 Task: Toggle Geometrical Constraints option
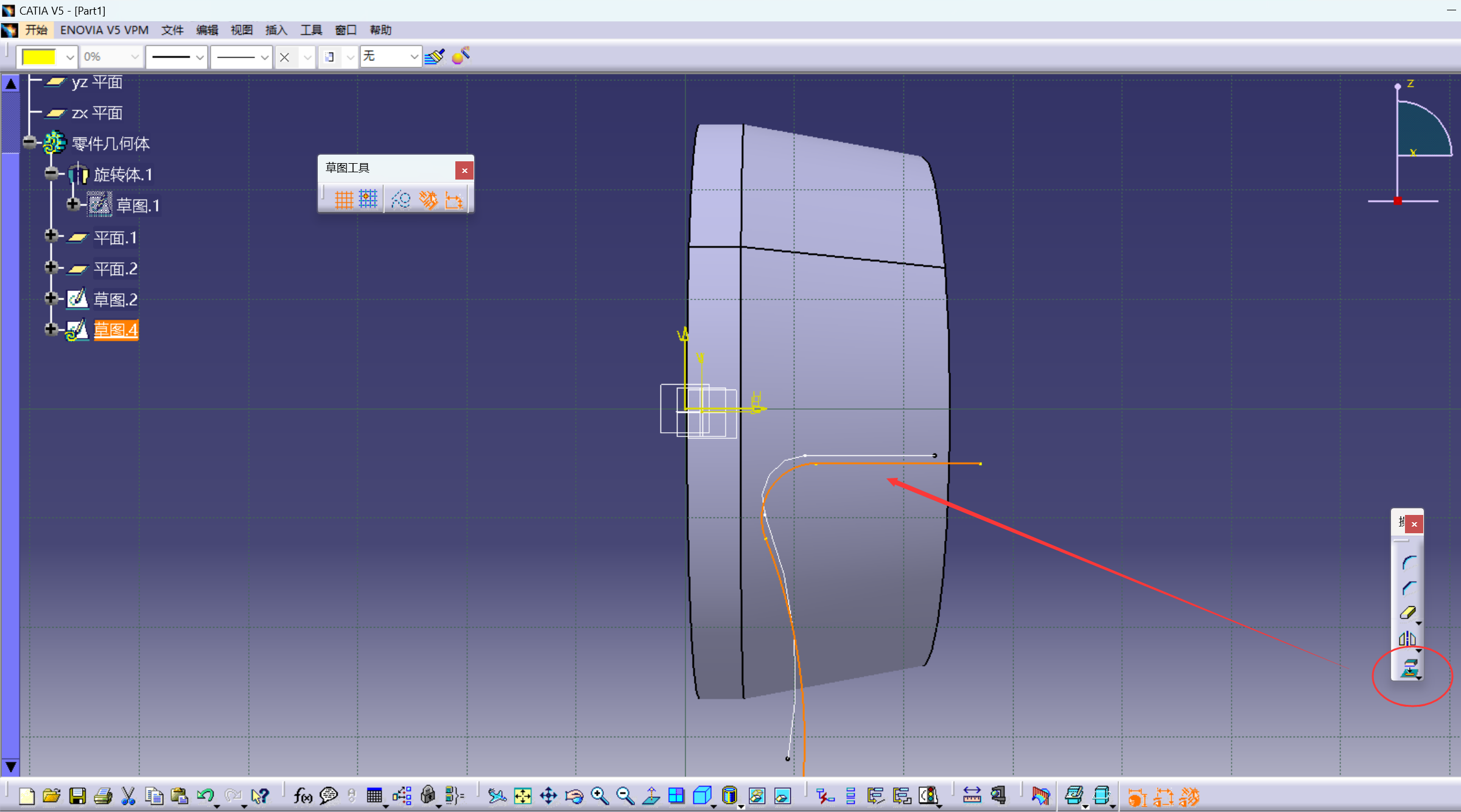pos(428,200)
